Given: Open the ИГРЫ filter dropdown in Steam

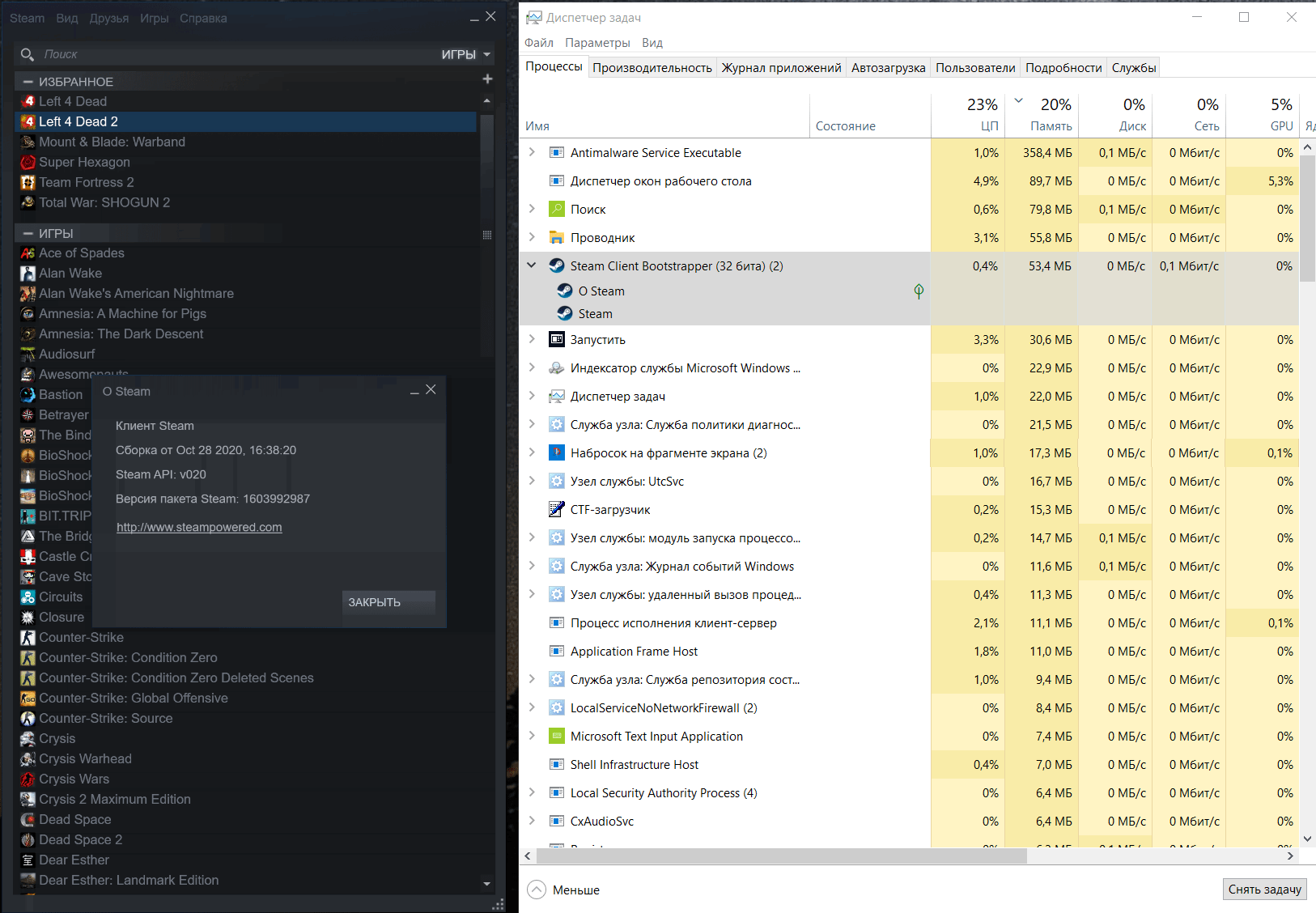Looking at the screenshot, I should pos(466,54).
